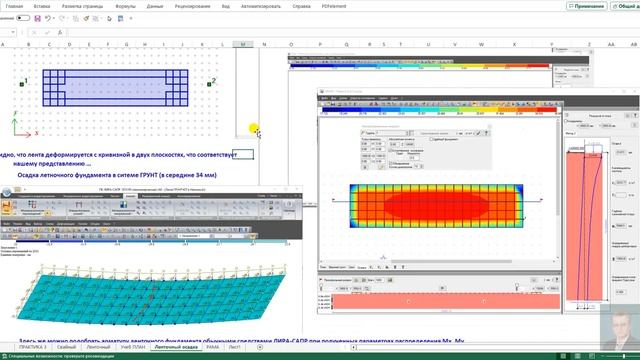The width and height of the screenshot is (640, 360).
Task: Open the Автоматизировать ribbon tab
Action: tap(261, 6)
